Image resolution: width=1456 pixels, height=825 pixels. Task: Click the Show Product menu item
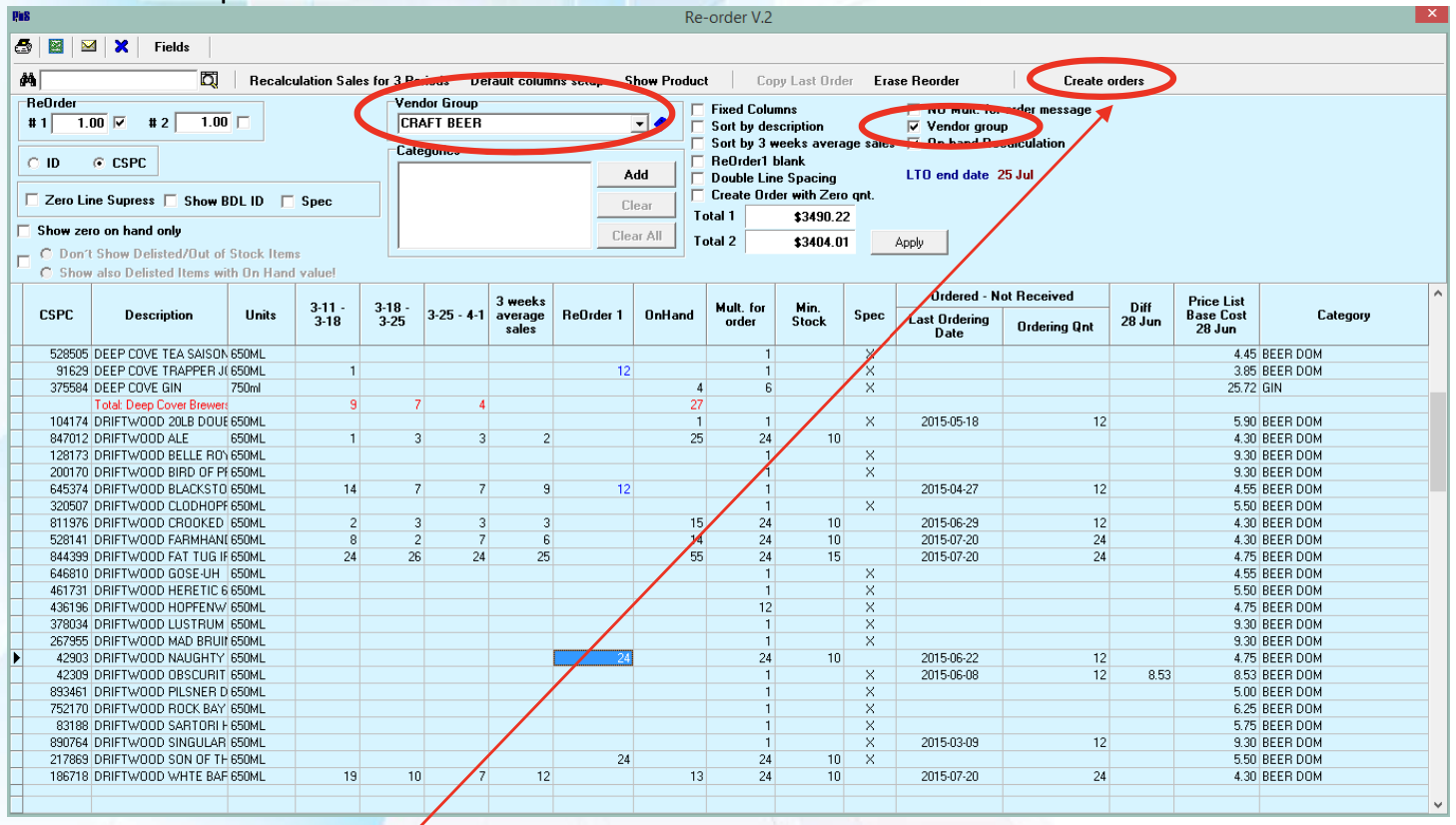[666, 81]
